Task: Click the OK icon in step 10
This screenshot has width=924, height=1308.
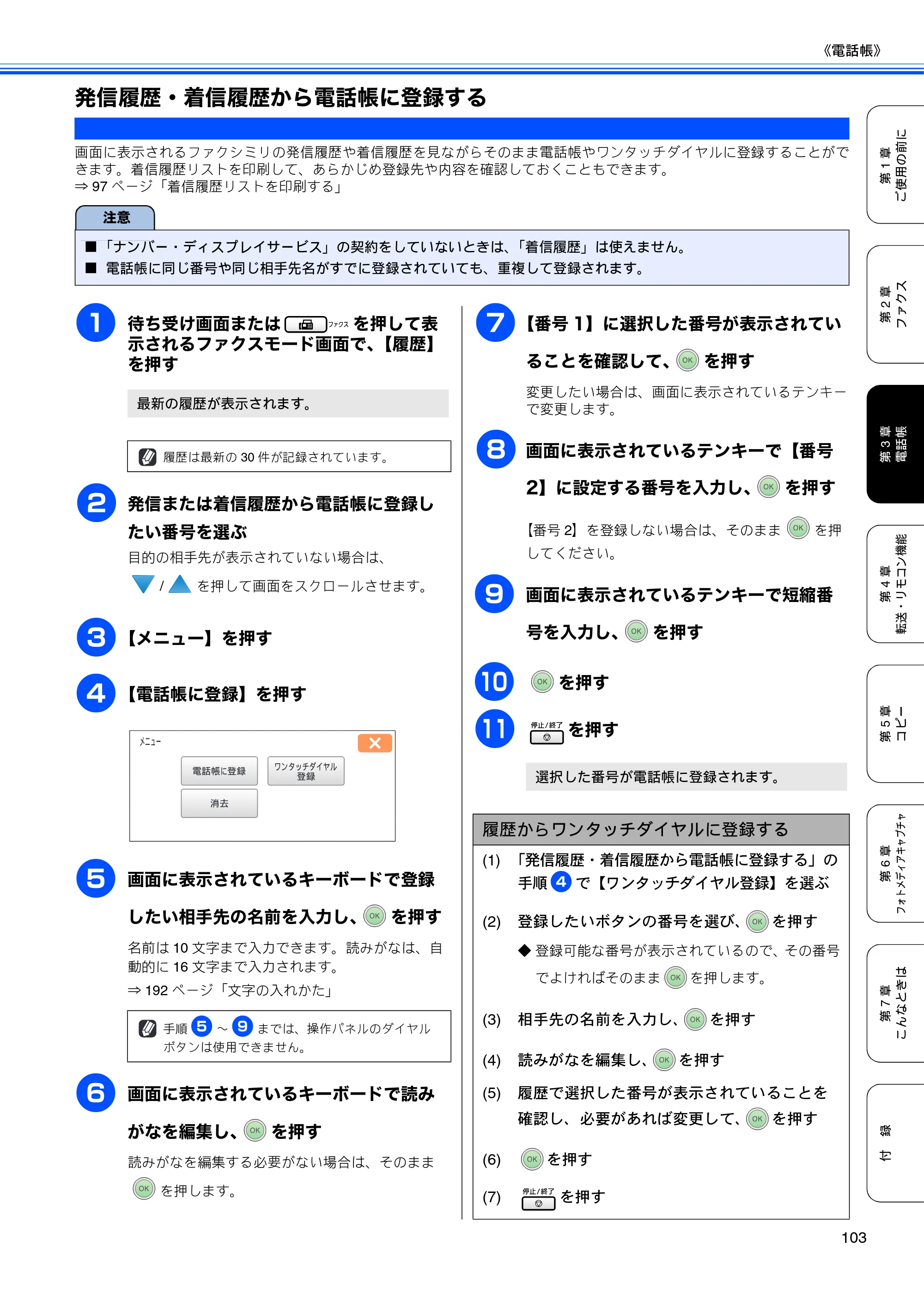Action: pyautogui.click(x=542, y=681)
